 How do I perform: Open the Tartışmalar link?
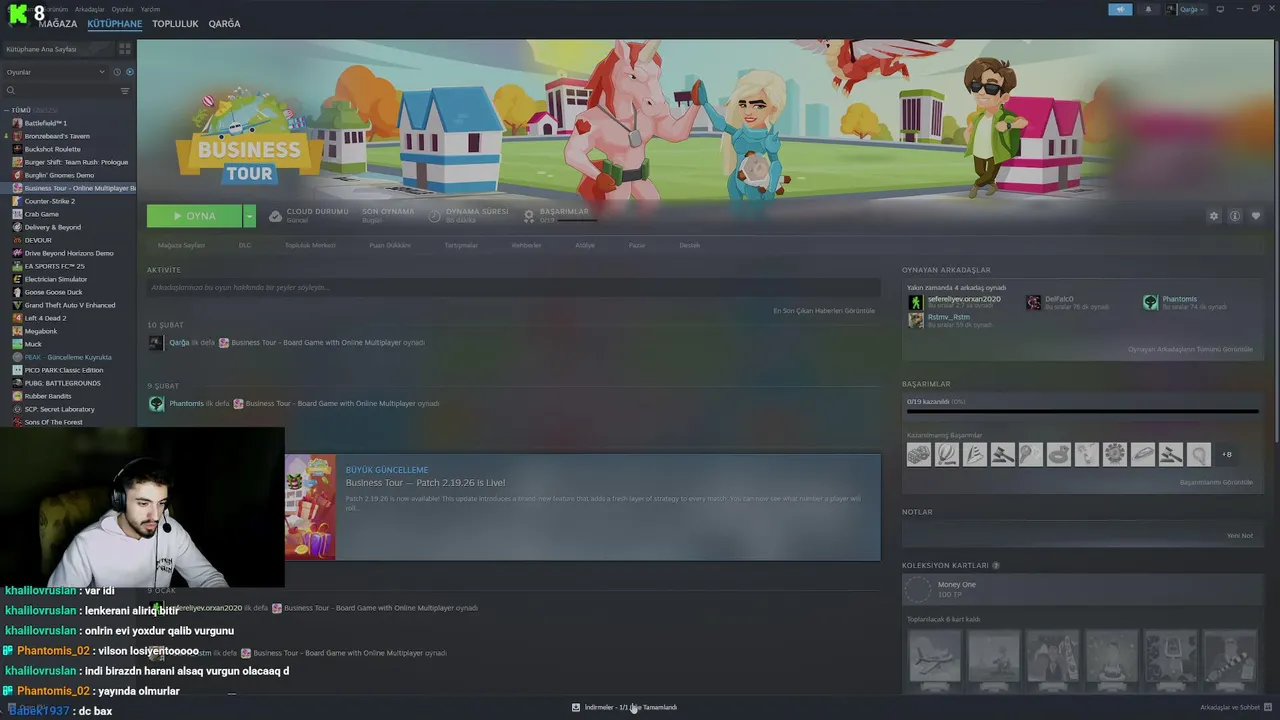461,245
